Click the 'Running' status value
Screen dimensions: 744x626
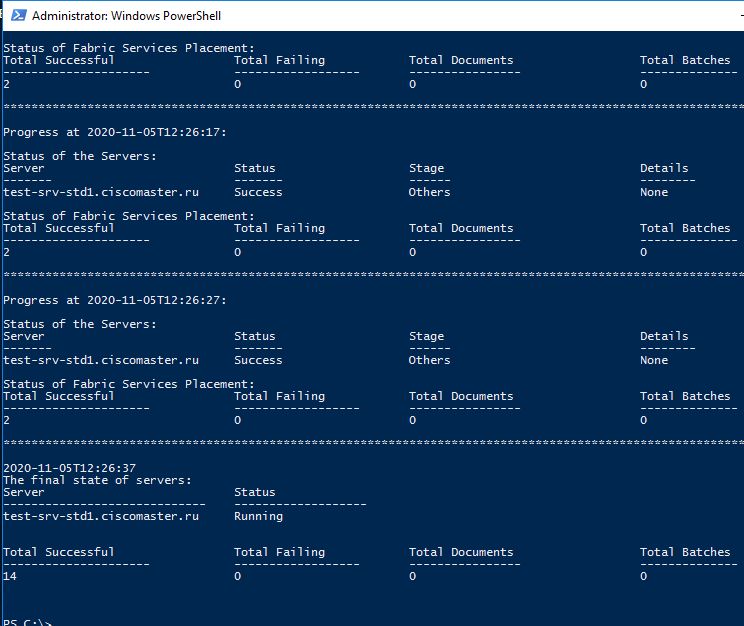tap(258, 516)
